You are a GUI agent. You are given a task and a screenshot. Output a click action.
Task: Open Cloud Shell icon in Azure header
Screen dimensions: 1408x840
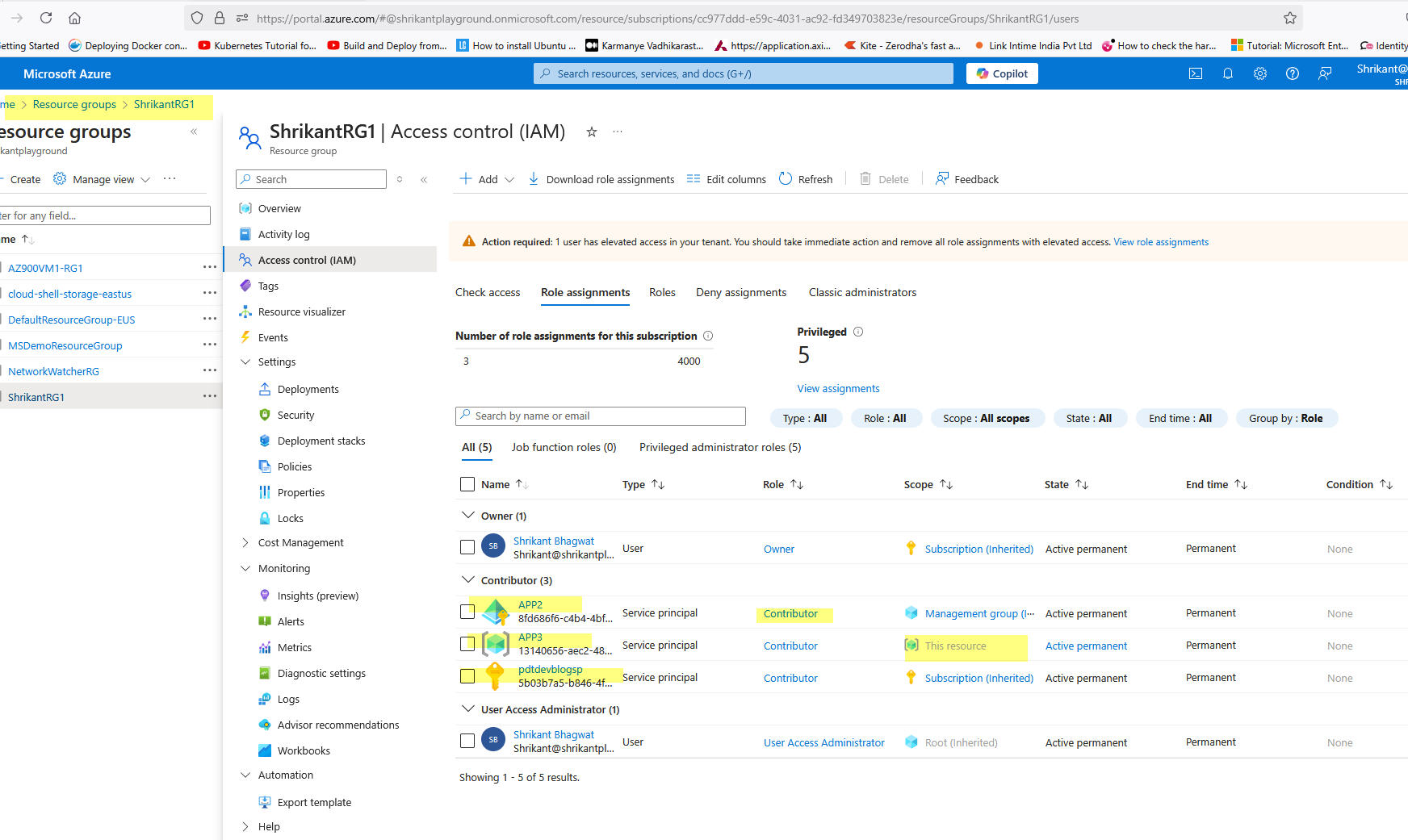coord(1196,73)
